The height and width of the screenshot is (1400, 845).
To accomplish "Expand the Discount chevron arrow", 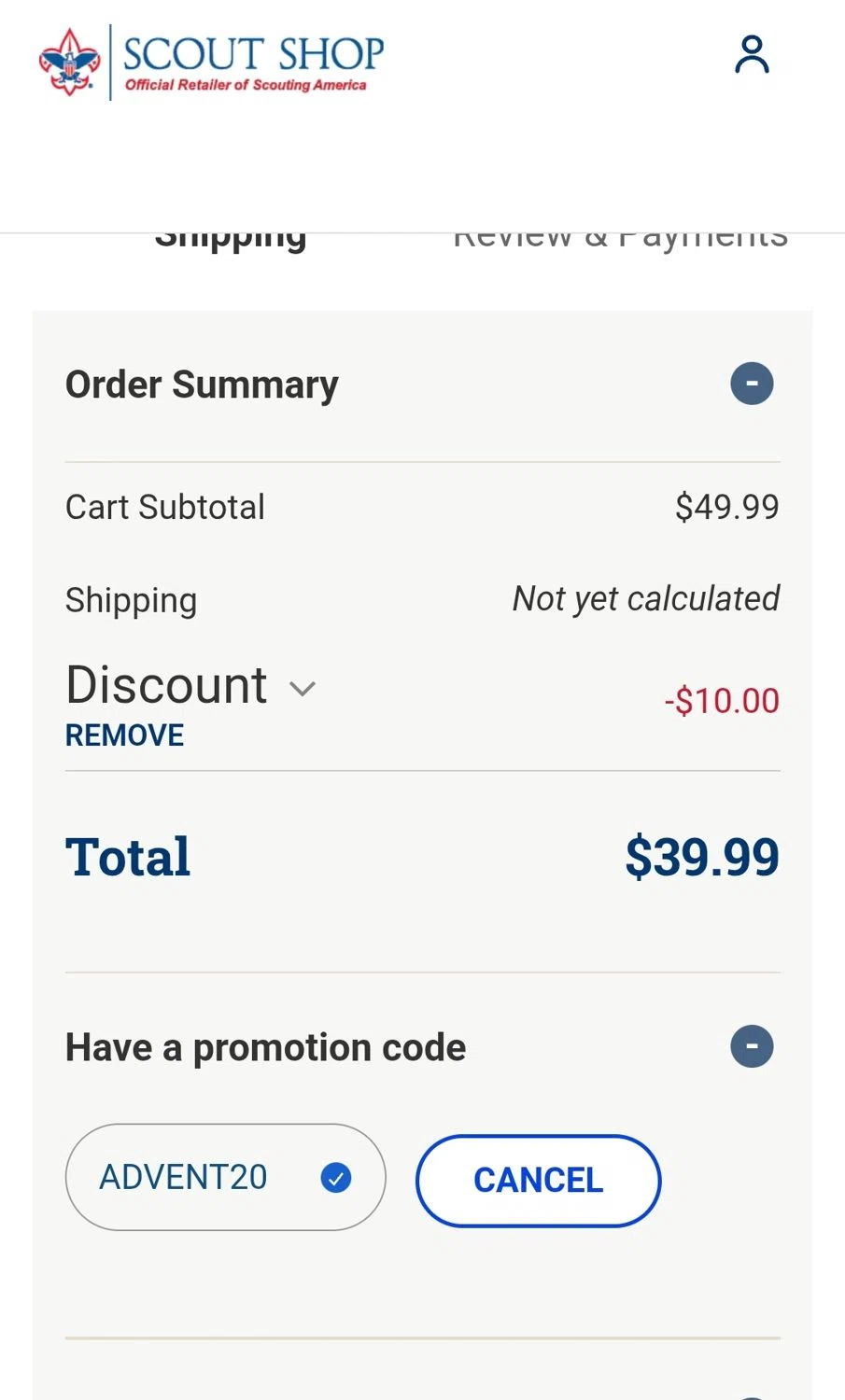I will 303,689.
